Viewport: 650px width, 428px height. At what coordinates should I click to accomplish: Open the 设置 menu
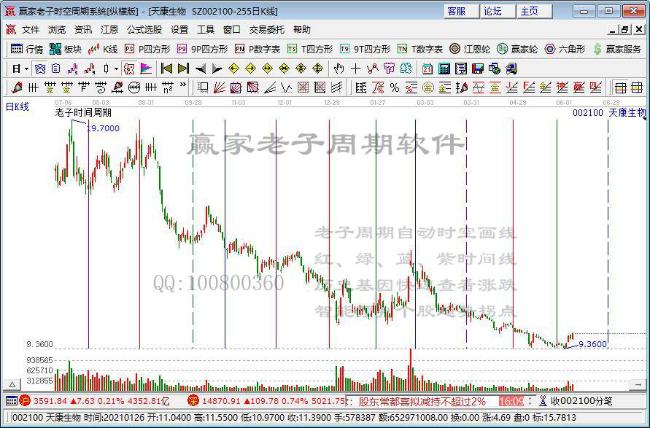179,30
